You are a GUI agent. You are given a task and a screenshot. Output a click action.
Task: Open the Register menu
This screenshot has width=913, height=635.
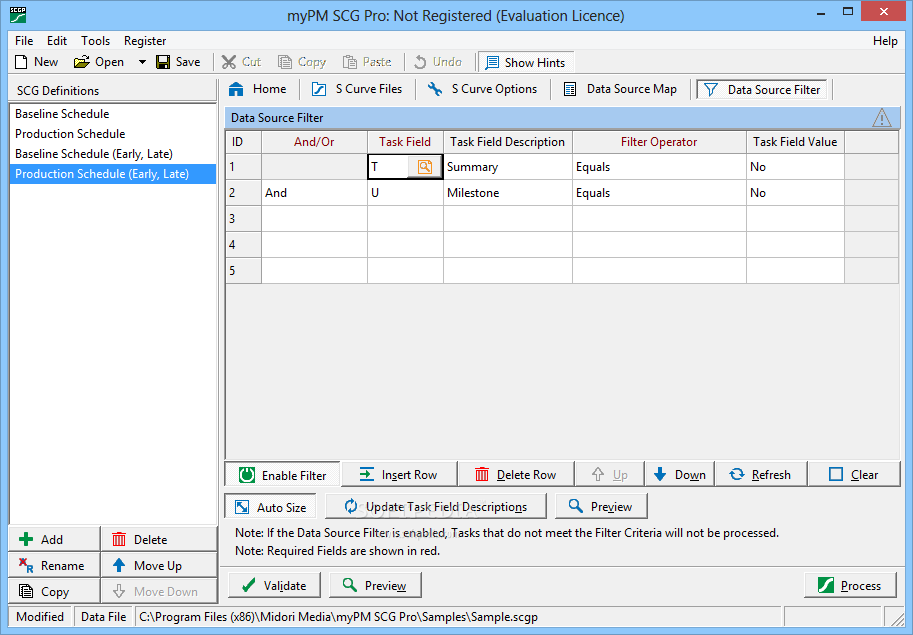coord(145,41)
